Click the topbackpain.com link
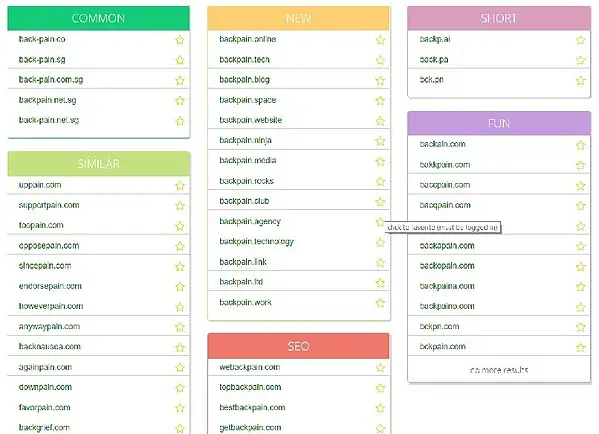Screen dimensions: 599x434 [x=250, y=387]
